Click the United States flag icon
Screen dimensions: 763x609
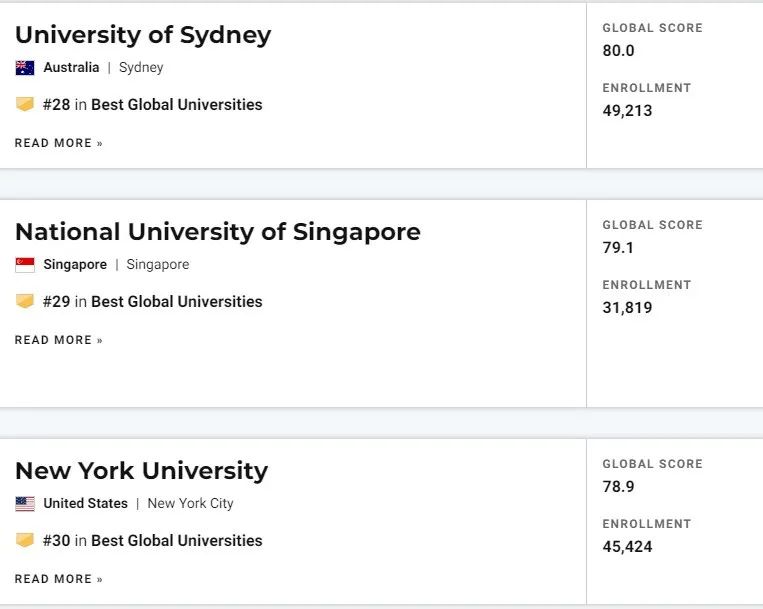25,503
